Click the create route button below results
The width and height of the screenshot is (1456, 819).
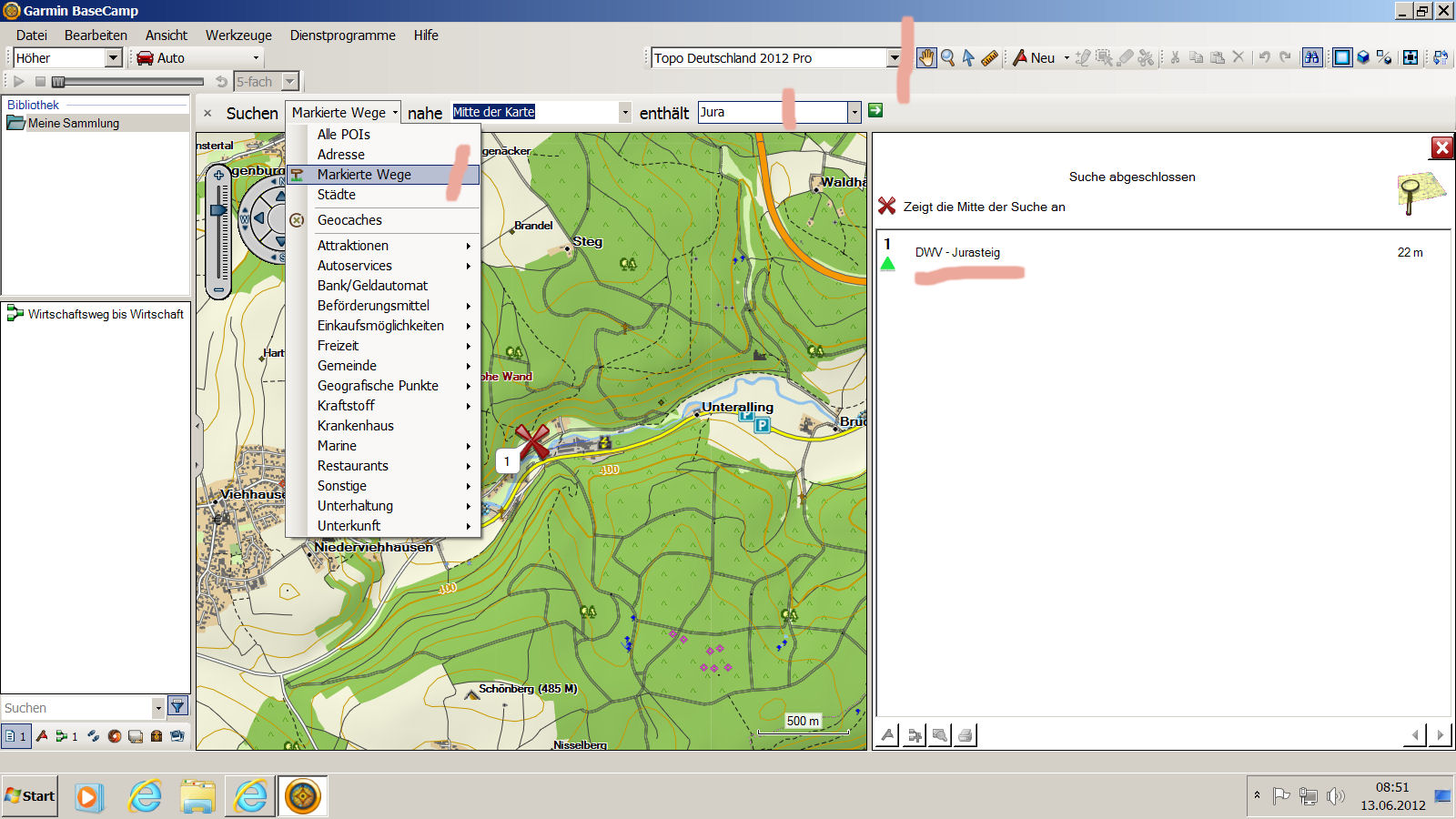tap(915, 734)
